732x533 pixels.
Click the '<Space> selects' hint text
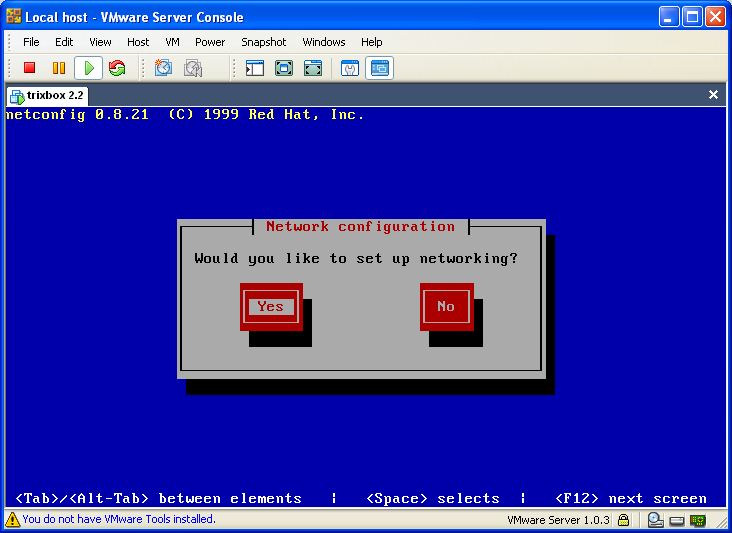[433, 498]
